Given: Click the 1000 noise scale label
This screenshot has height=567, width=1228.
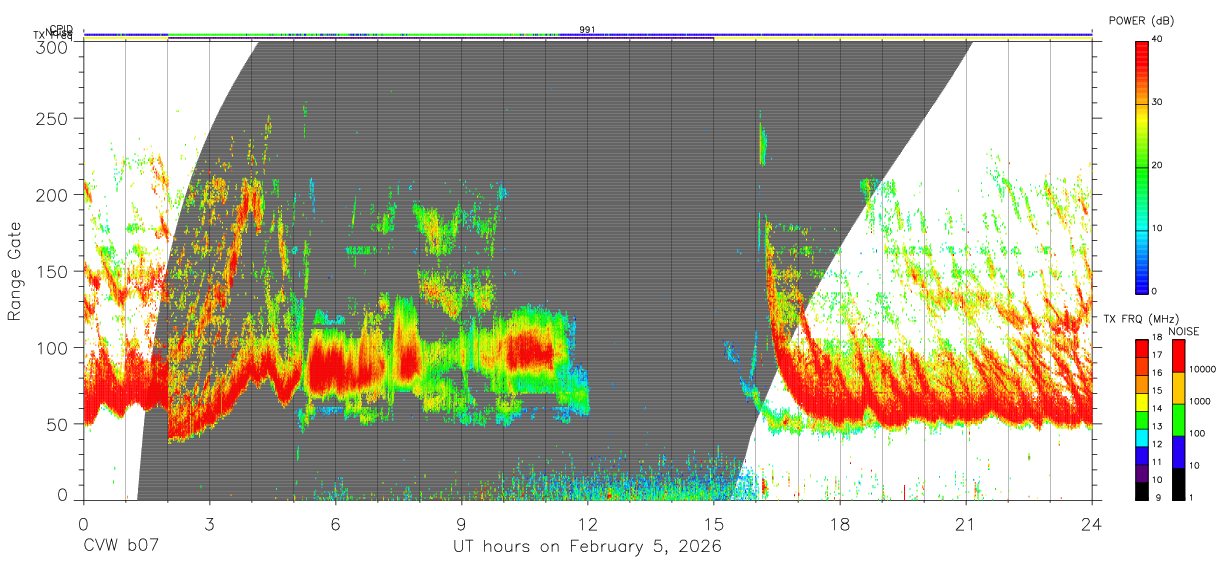Looking at the screenshot, I should 1199,401.
